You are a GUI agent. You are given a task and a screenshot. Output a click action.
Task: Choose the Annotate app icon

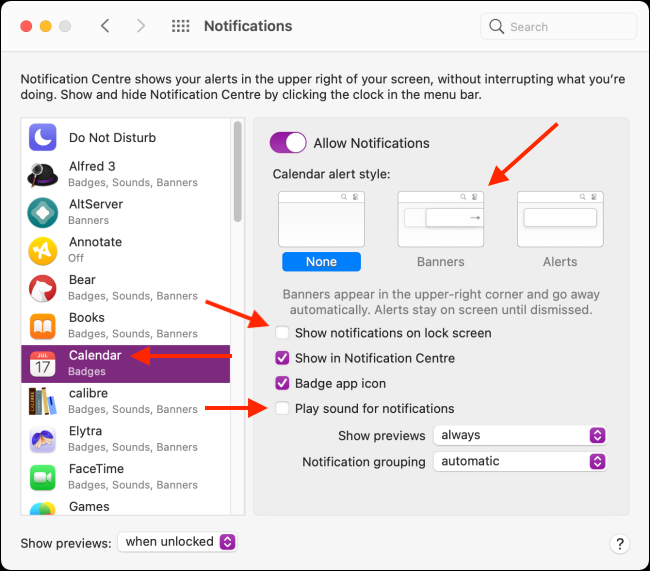click(x=42, y=250)
